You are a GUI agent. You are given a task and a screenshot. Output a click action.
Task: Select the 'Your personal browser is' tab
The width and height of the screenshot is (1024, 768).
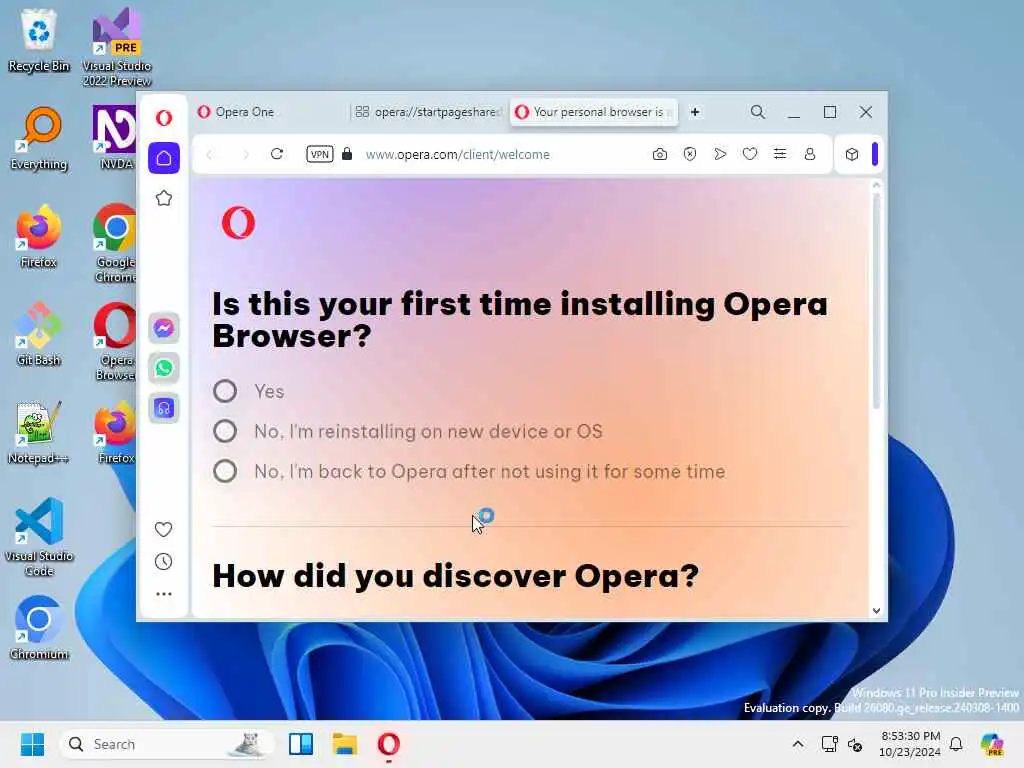pos(594,112)
